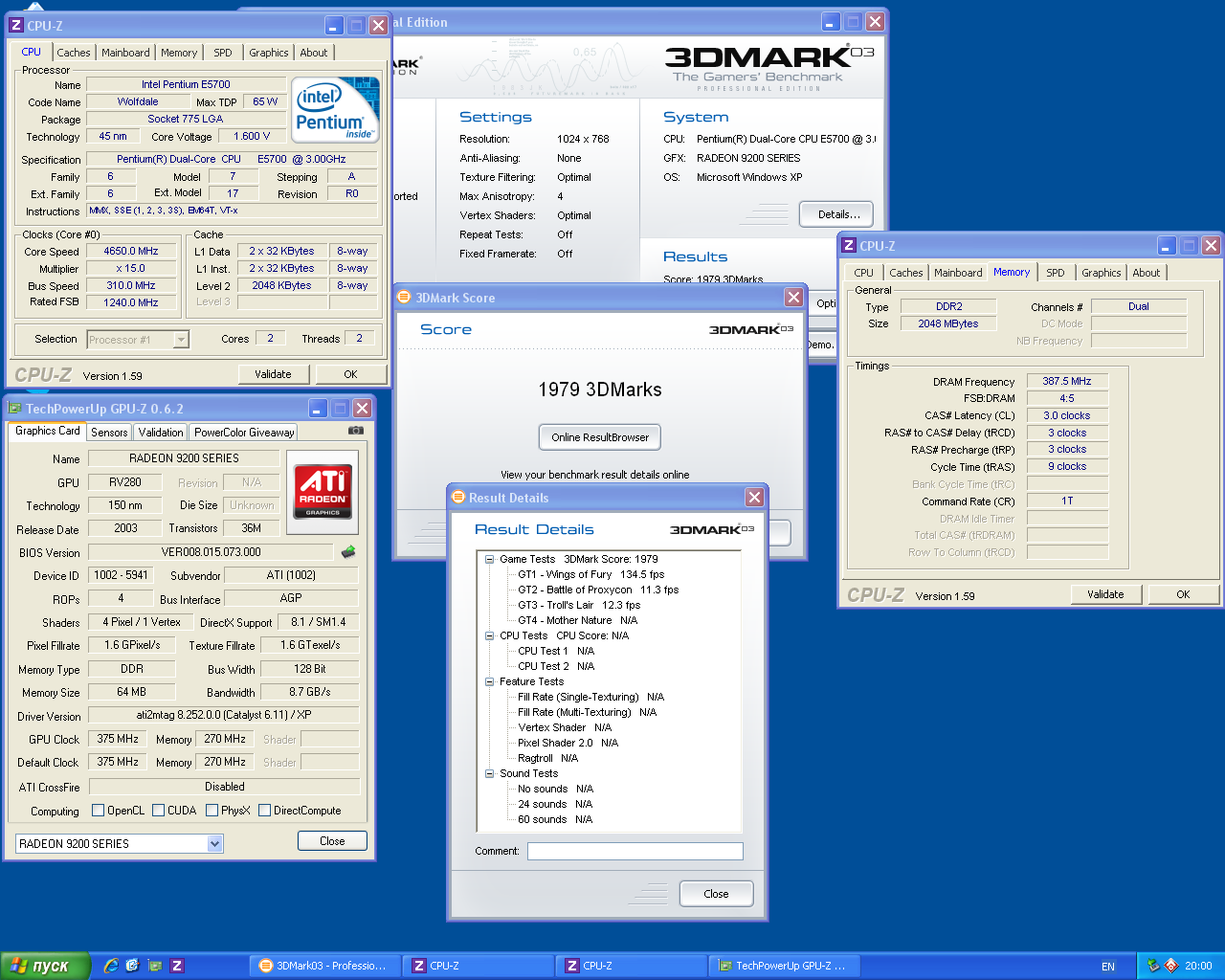The height and width of the screenshot is (980, 1225).
Task: Switch to CPU tab in right CPU-Z
Action: [x=864, y=273]
